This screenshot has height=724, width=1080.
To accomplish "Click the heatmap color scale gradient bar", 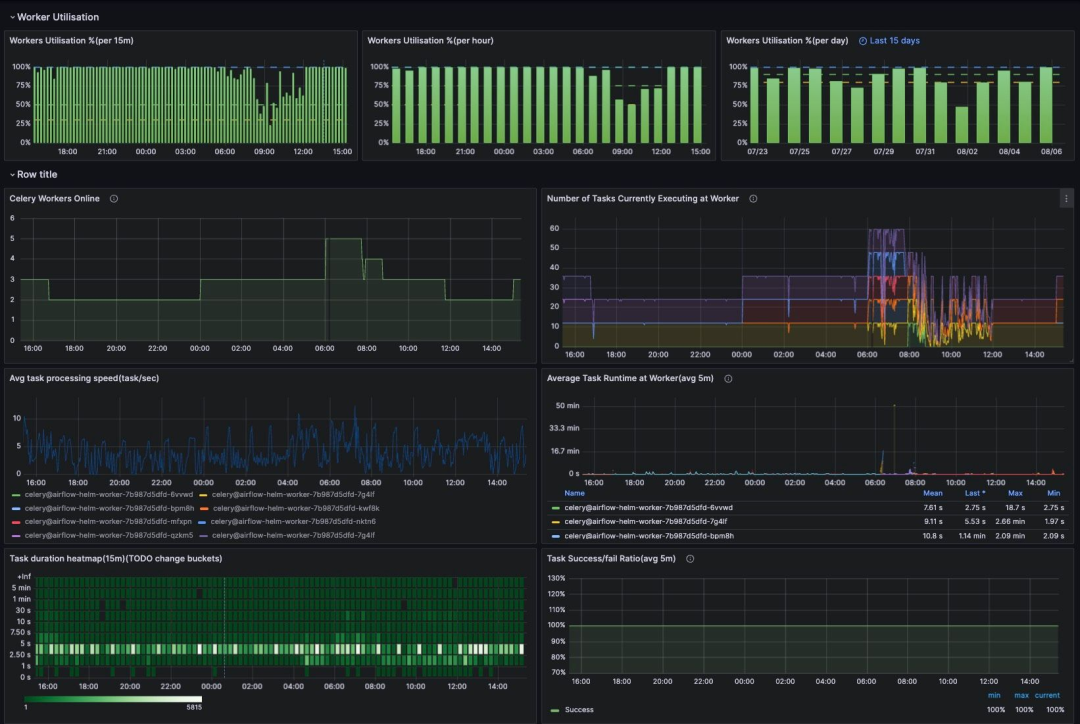I will 113,698.
